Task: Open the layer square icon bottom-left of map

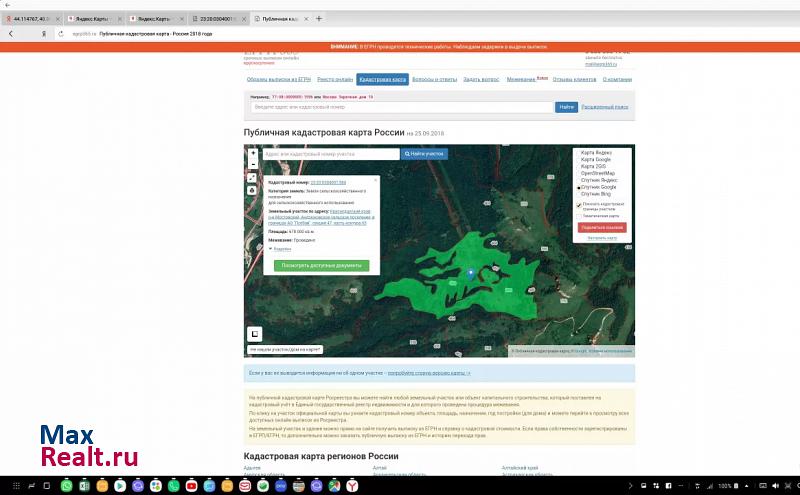Action: click(254, 334)
